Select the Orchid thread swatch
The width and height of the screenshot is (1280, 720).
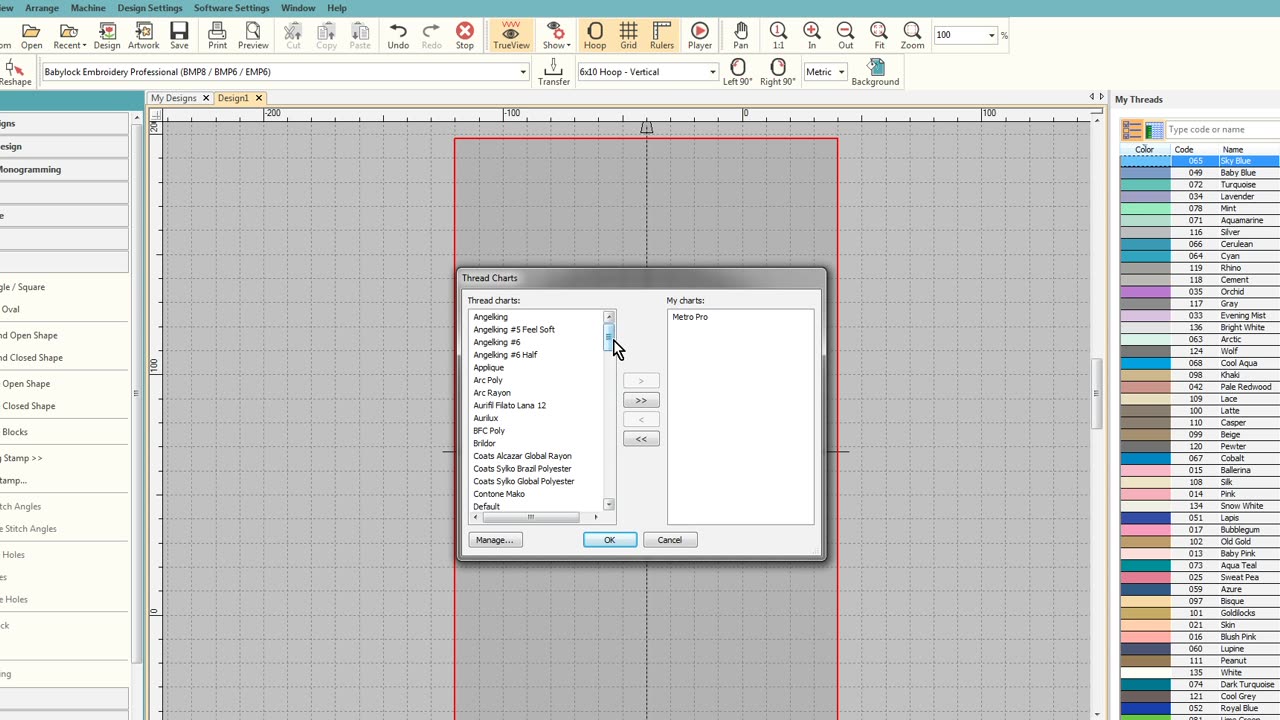pos(1145,292)
